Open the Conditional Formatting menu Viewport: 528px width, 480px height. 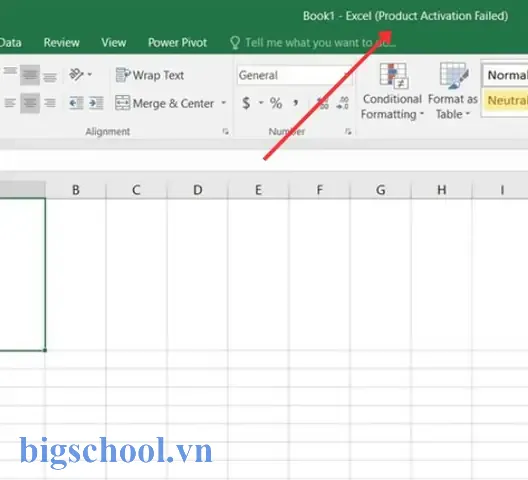pyautogui.click(x=392, y=91)
